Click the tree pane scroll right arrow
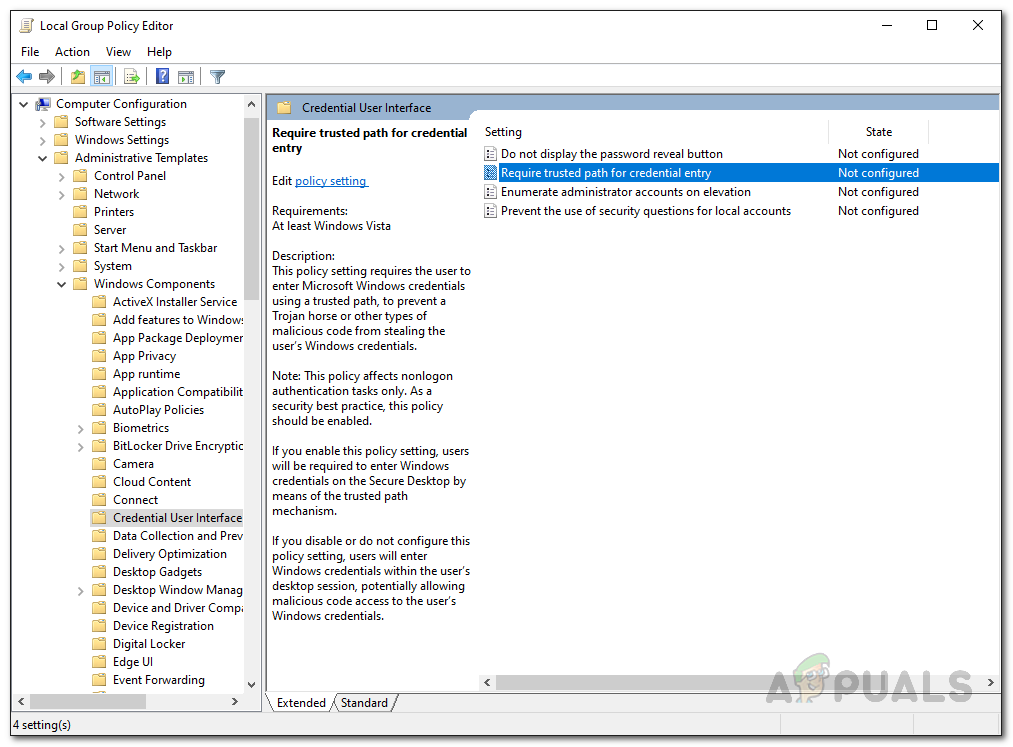Screen dimensions: 1013x747 coord(235,701)
